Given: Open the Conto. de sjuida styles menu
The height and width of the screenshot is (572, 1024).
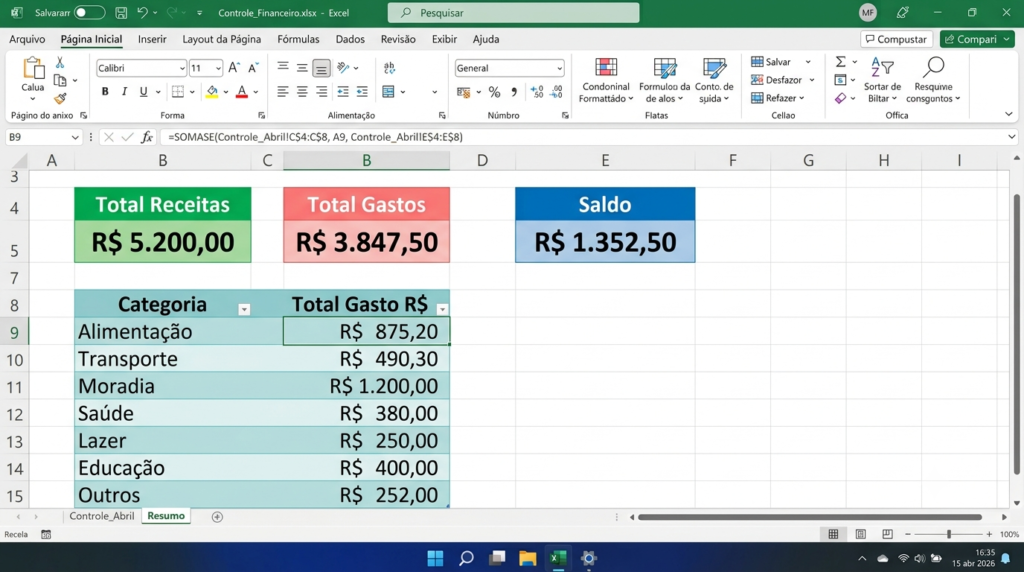Looking at the screenshot, I should point(714,80).
